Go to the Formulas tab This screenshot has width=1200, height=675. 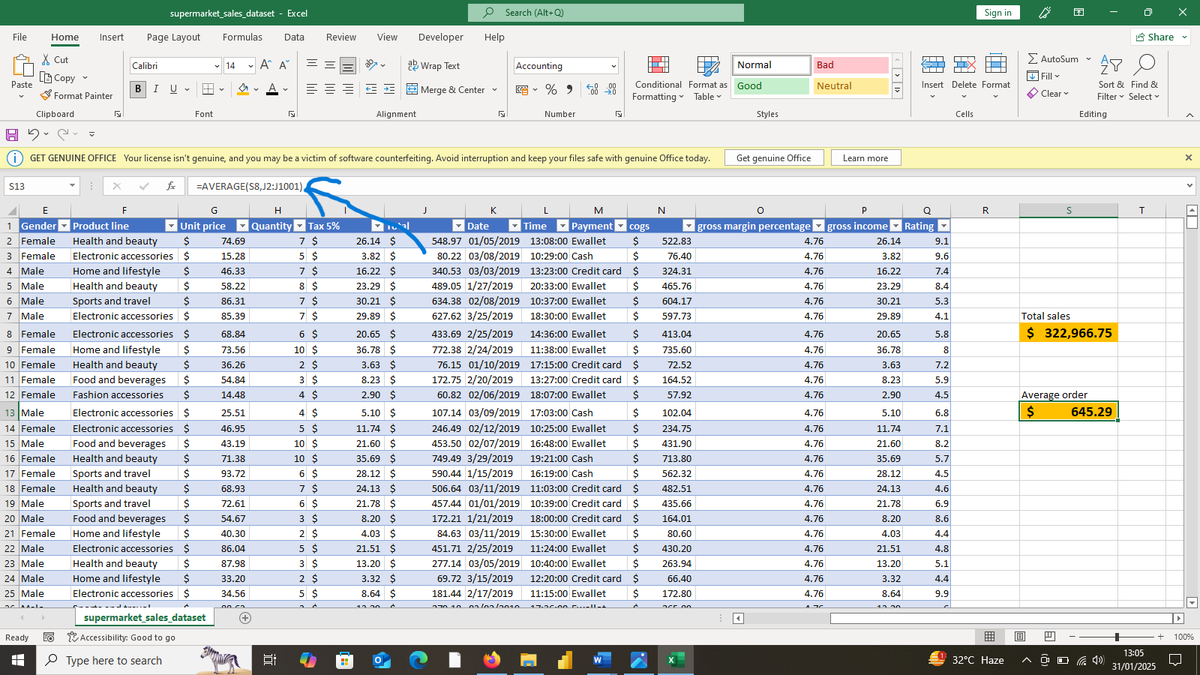243,37
